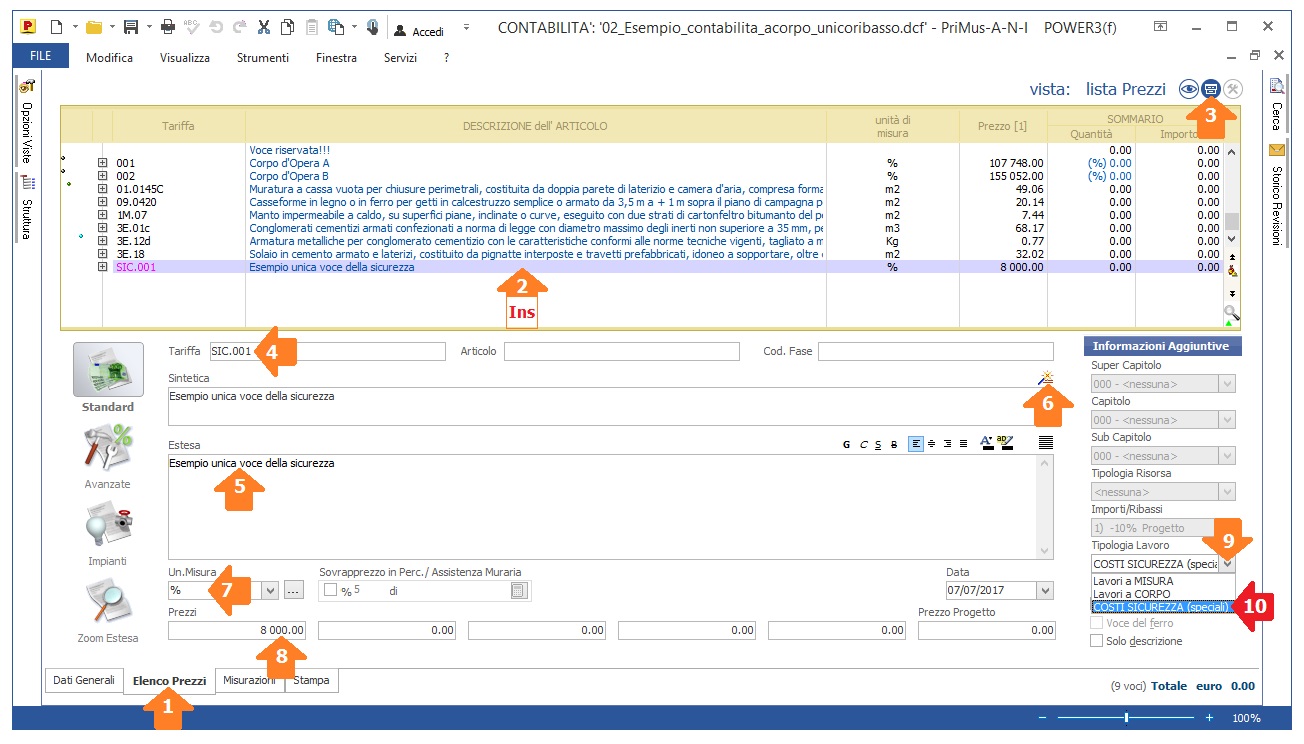Click the PriMus application logo icon
Image resolution: width=1304 pixels, height=744 pixels.
click(x=26, y=28)
